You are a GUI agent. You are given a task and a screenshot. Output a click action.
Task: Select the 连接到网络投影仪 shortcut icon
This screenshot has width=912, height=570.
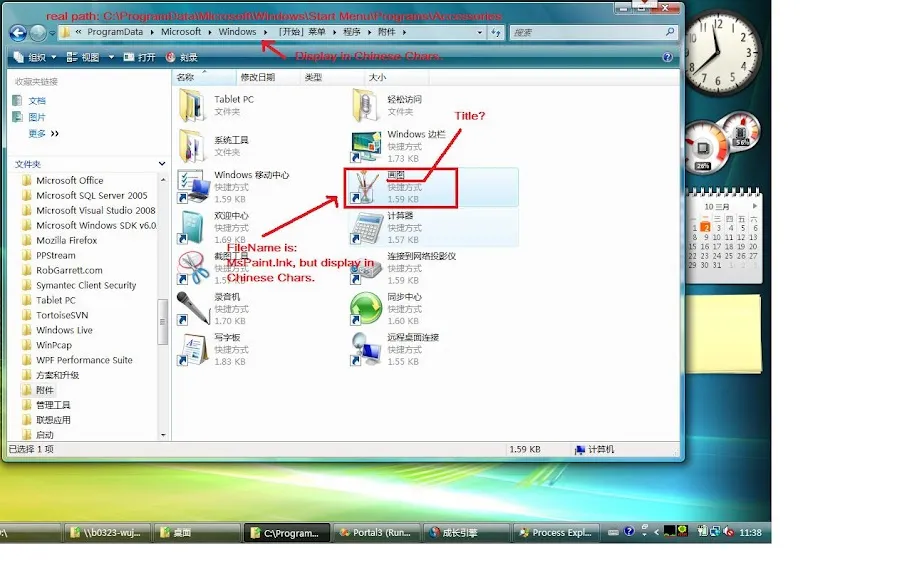366,271
